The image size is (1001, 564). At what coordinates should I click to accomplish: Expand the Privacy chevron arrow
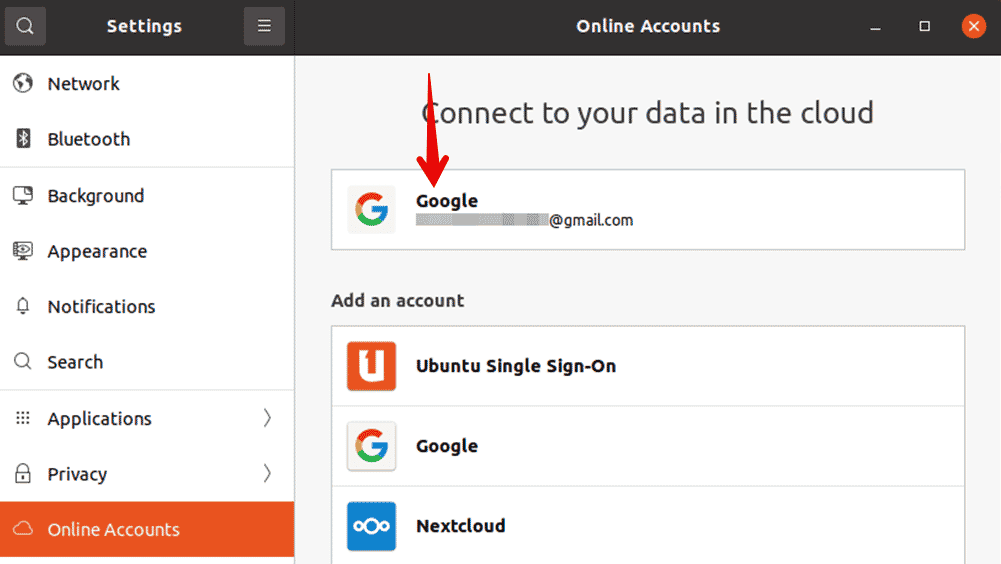point(267,473)
